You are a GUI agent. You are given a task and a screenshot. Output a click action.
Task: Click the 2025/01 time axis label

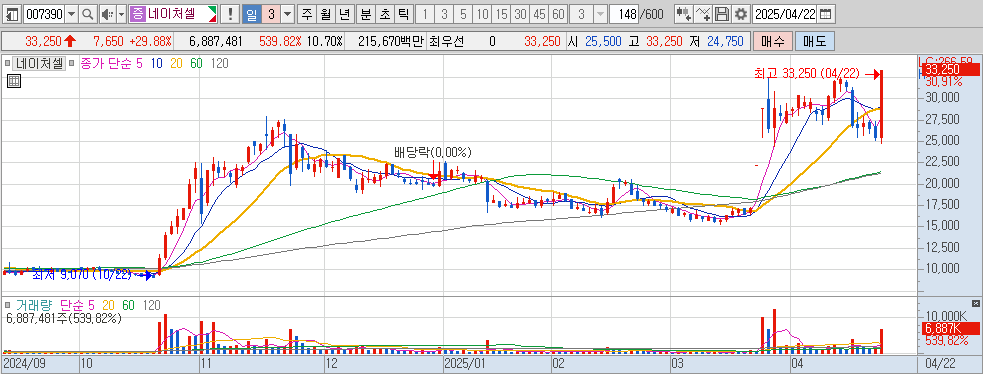pos(465,363)
